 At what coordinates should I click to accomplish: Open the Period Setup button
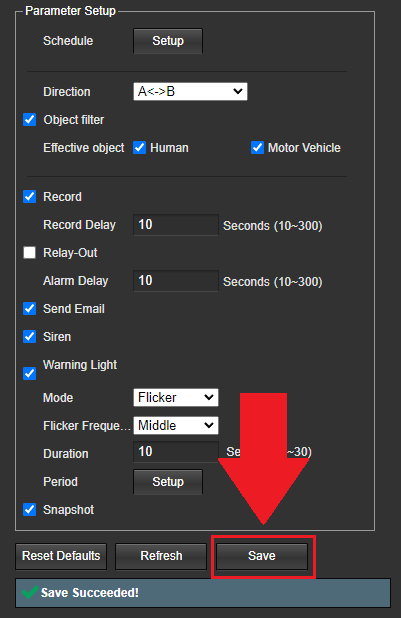coord(168,482)
